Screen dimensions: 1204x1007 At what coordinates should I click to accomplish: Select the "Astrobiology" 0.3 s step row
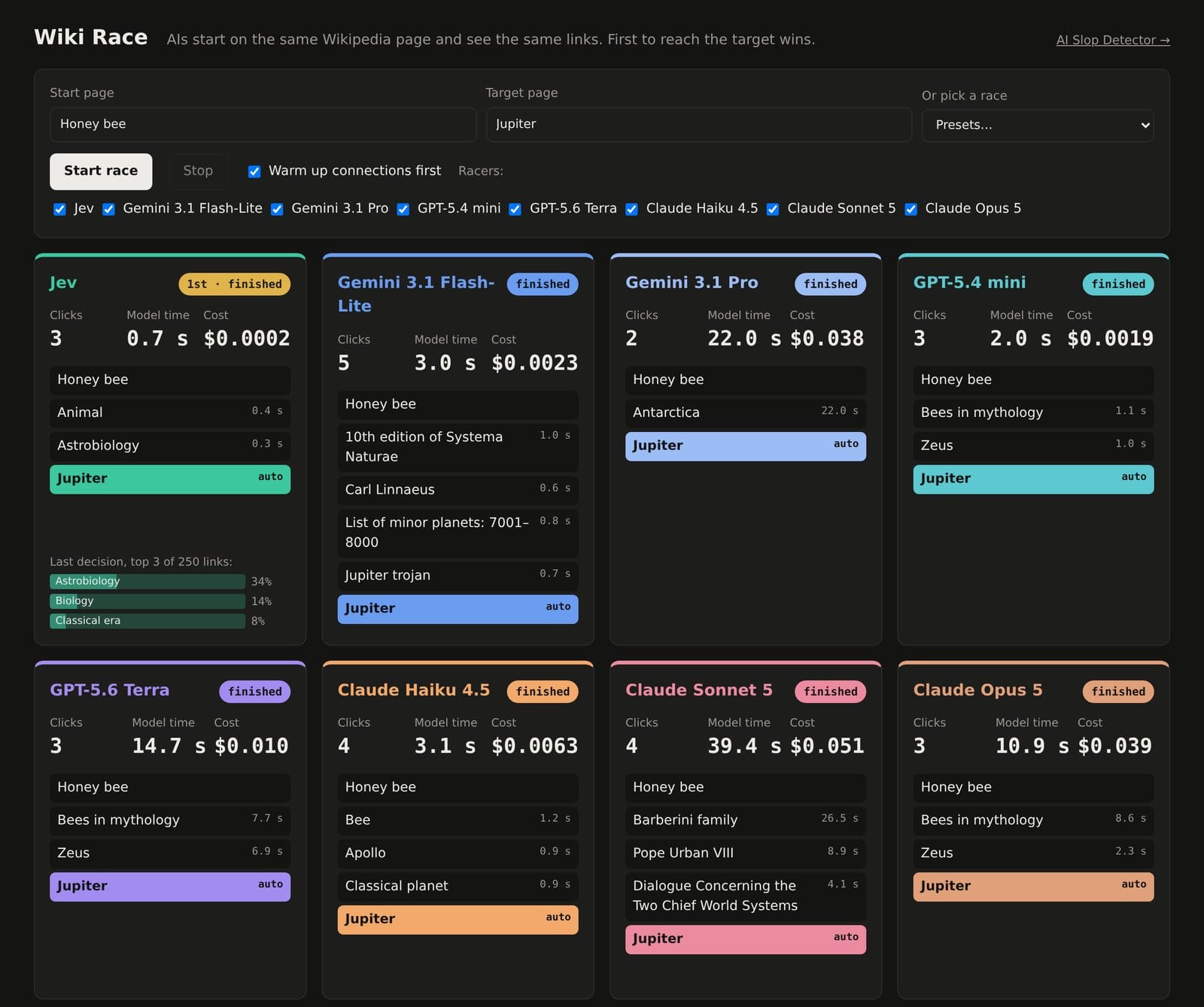[170, 446]
